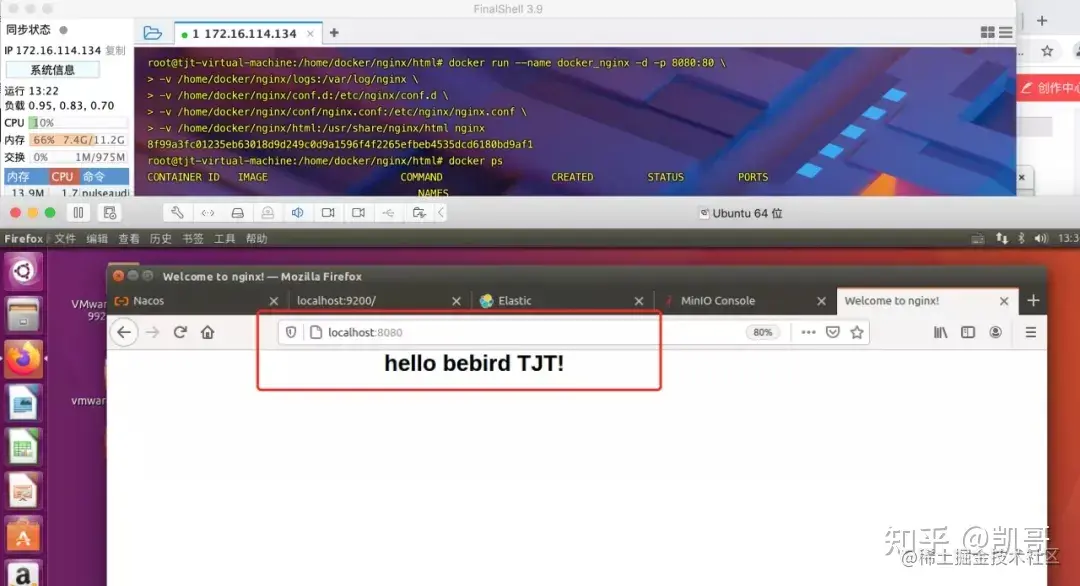
Task: Open the 帮助 menu
Action: (256, 238)
